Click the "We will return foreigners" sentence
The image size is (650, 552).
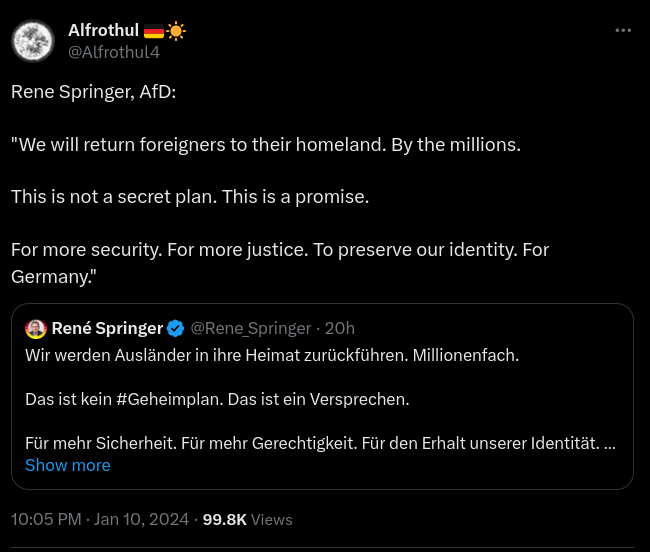coord(266,144)
